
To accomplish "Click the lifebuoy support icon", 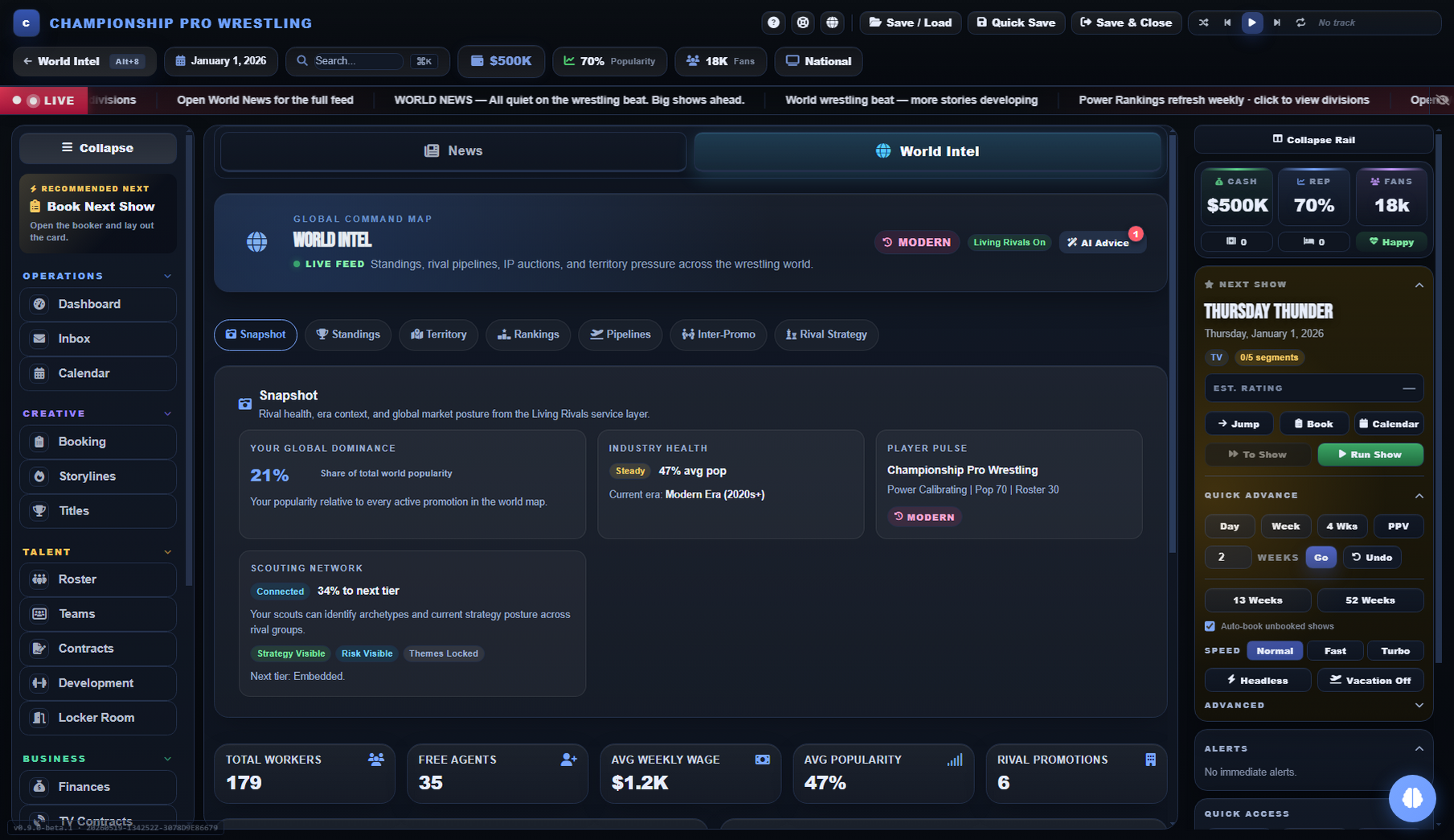I will point(803,23).
